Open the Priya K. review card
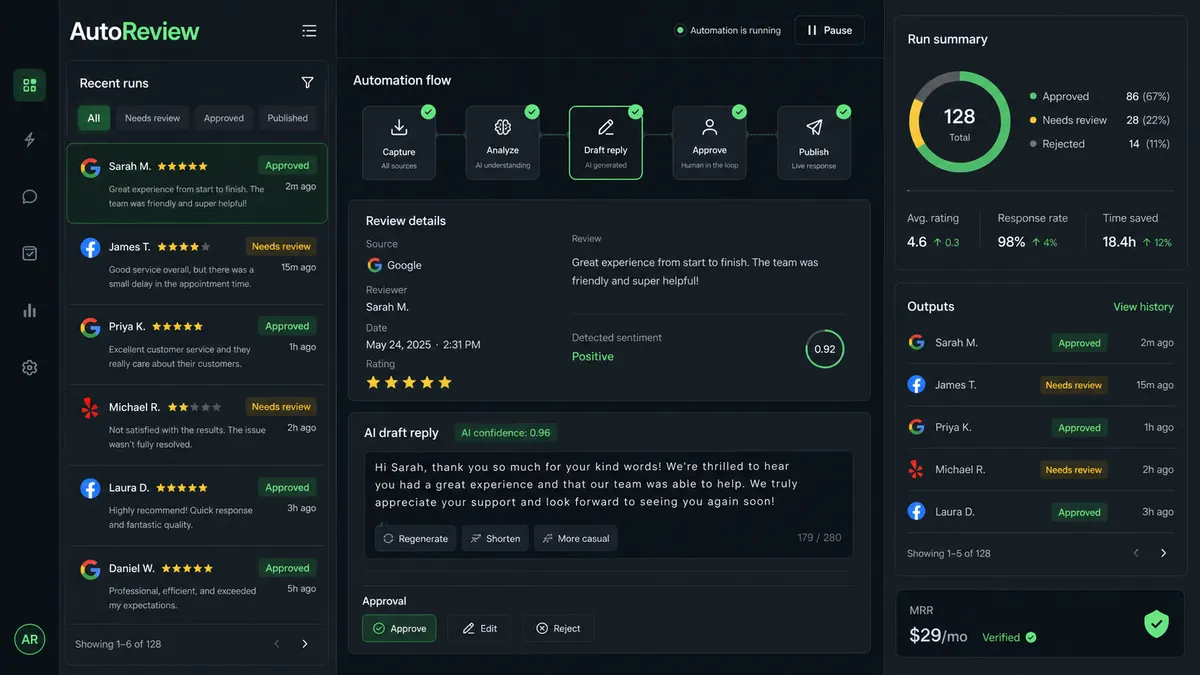 pyautogui.click(x=197, y=345)
